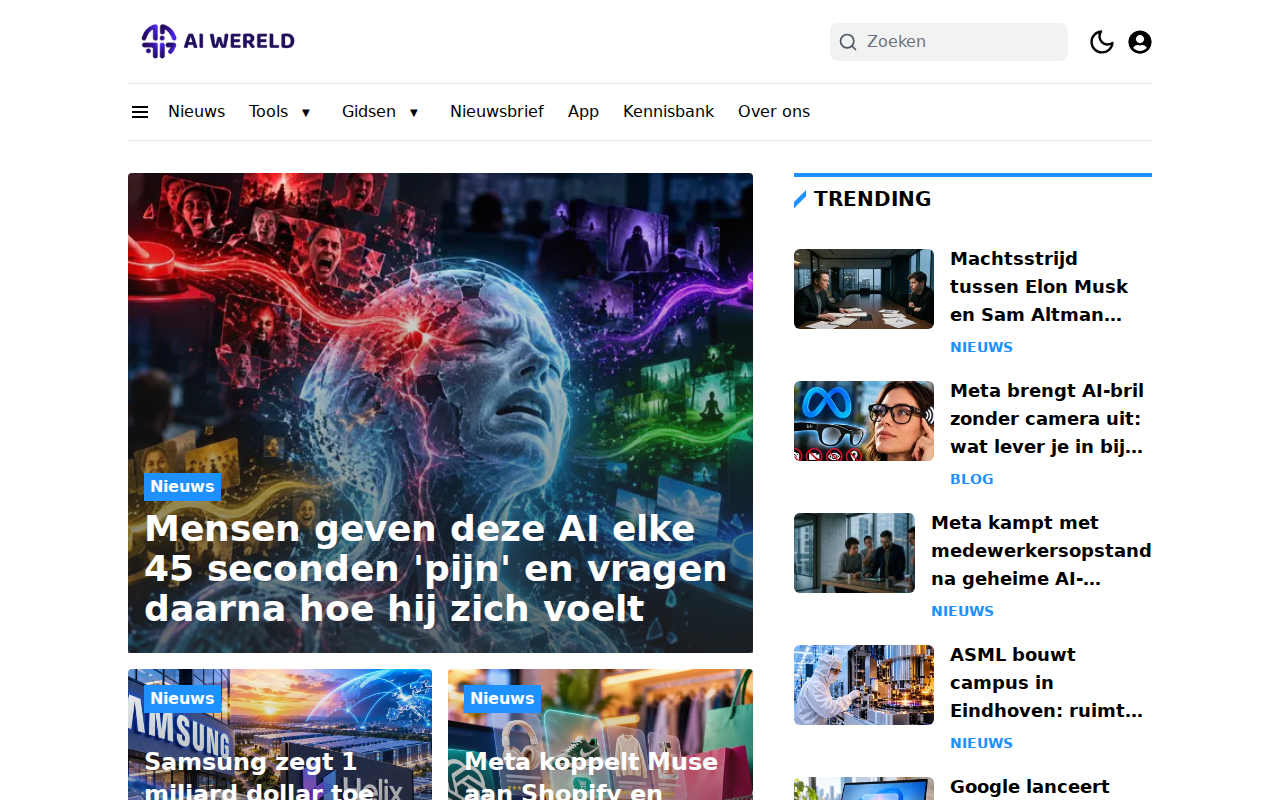Click the AI Wereld logo
Image resolution: width=1280 pixels, height=800 pixels.
[218, 41]
